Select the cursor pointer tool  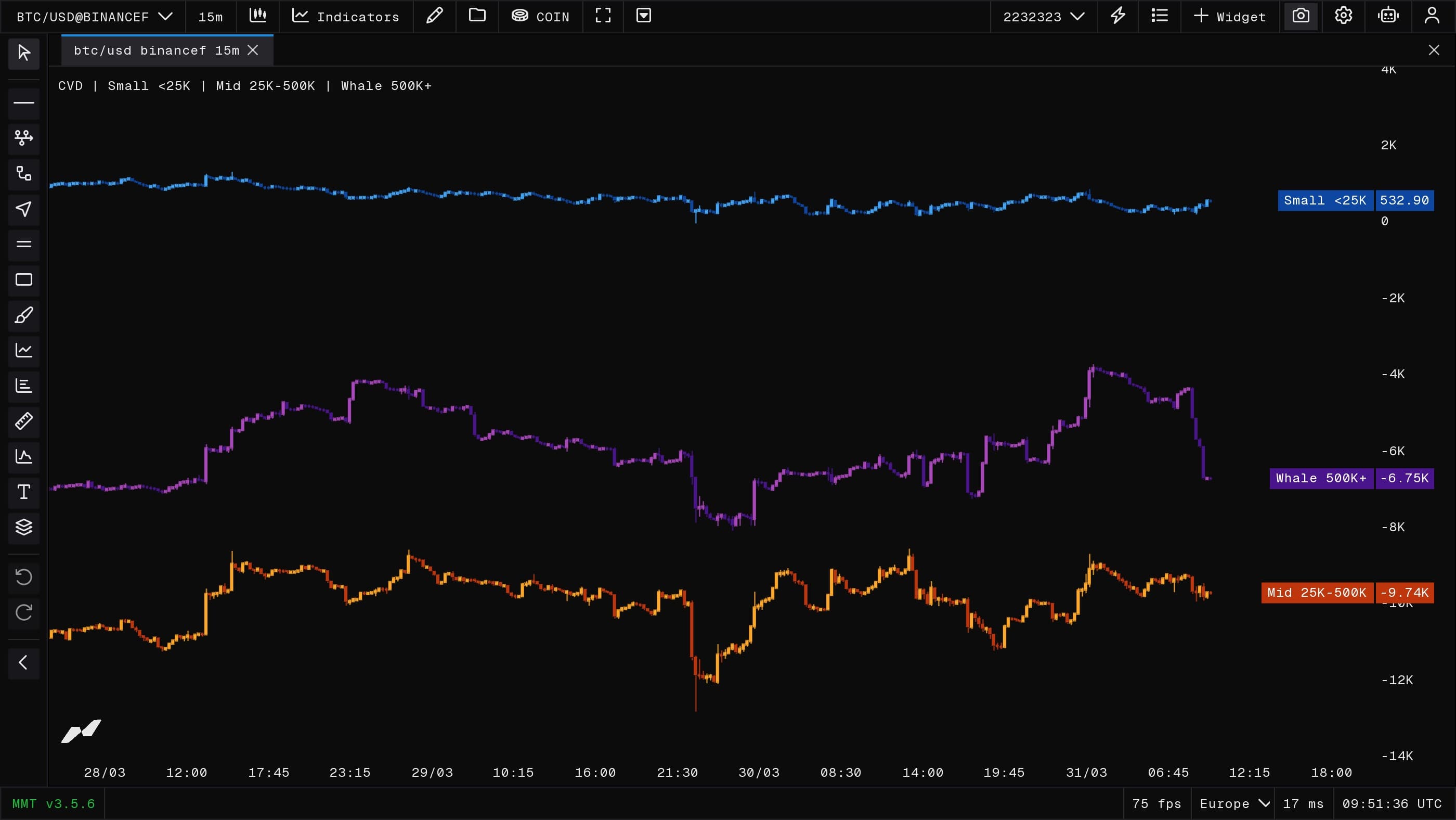click(x=24, y=53)
